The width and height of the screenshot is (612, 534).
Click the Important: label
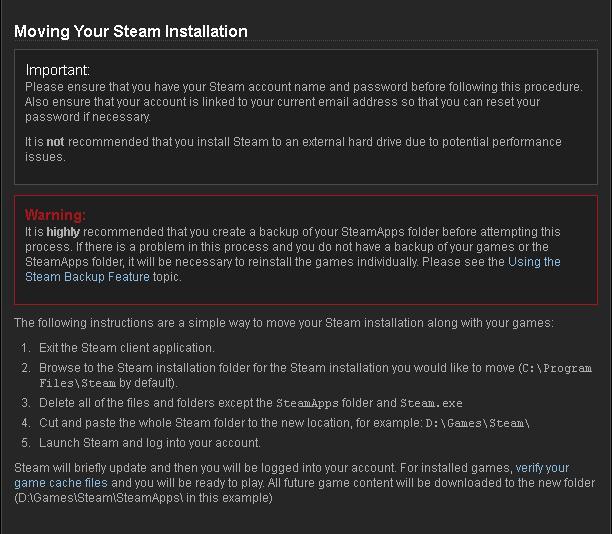point(57,70)
